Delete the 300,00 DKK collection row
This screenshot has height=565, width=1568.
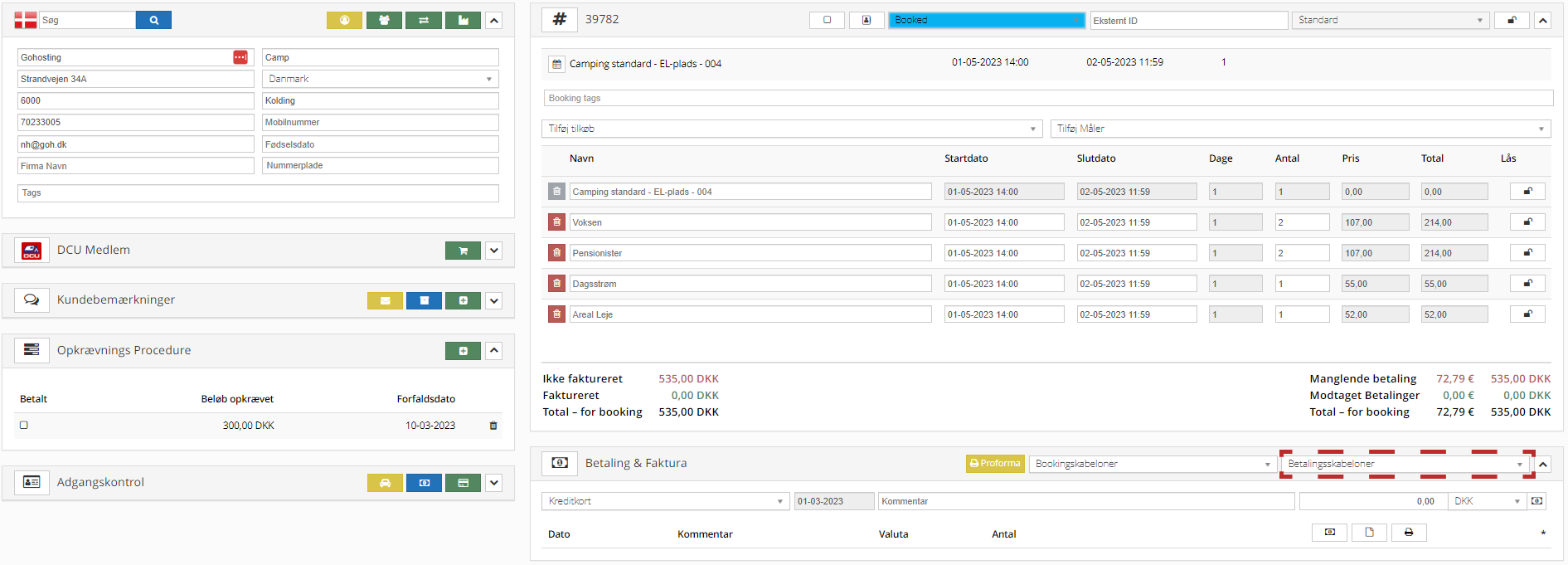pos(493,426)
